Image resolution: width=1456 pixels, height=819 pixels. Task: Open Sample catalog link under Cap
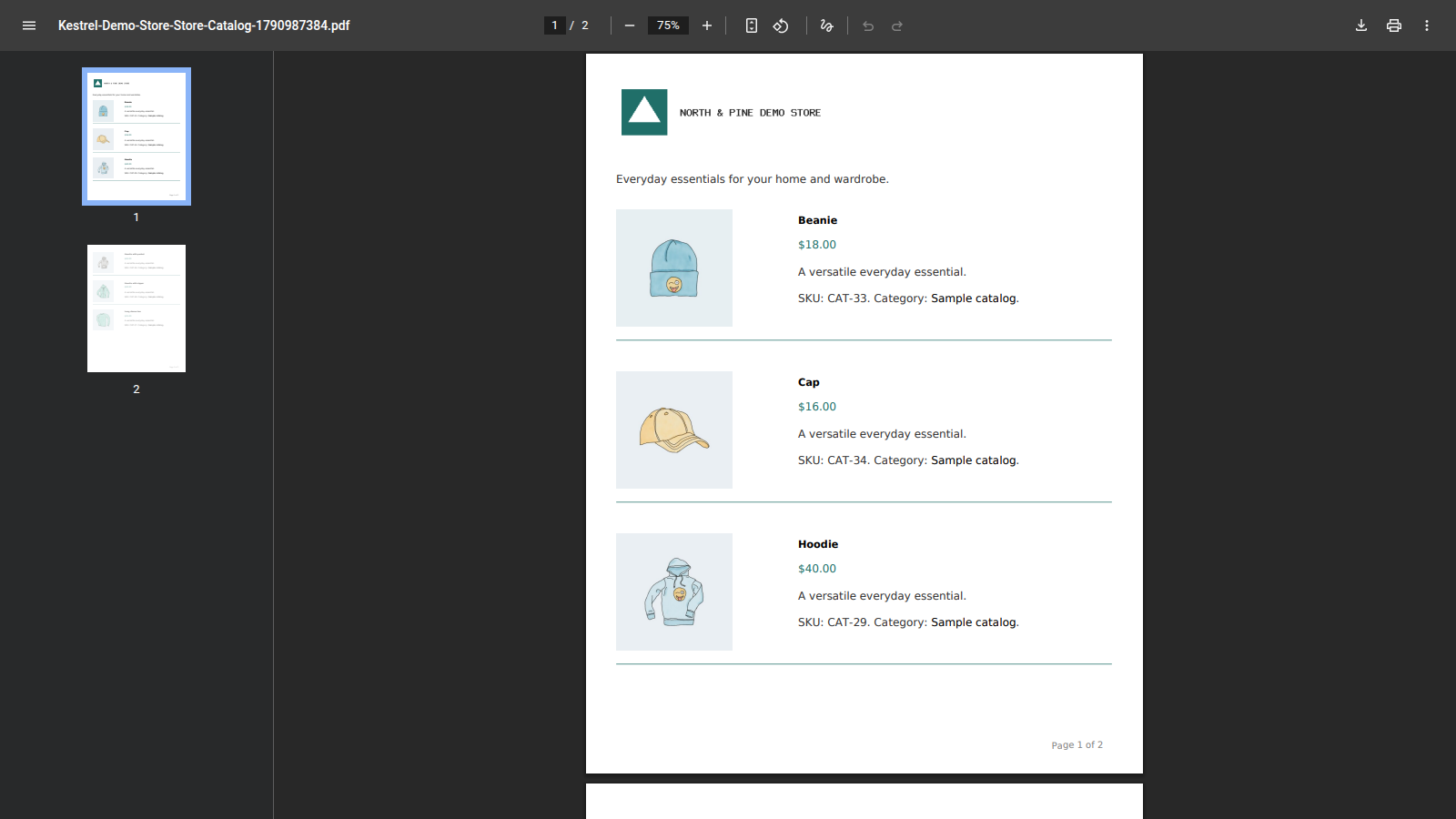click(974, 460)
